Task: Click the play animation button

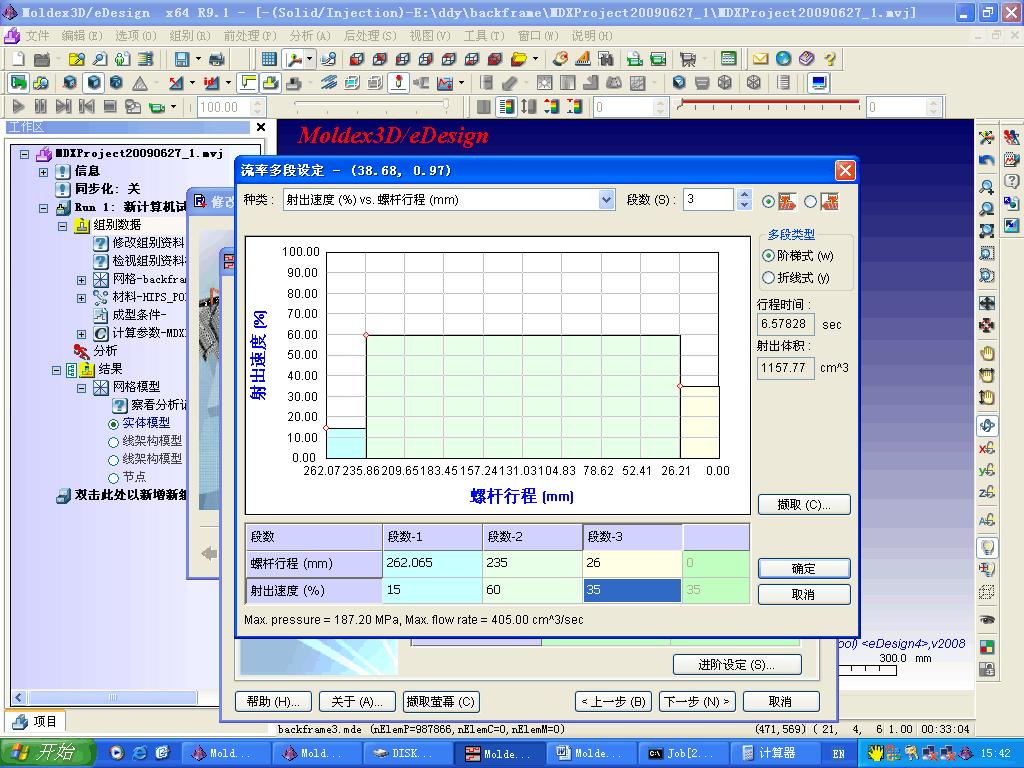Action: pyautogui.click(x=18, y=106)
